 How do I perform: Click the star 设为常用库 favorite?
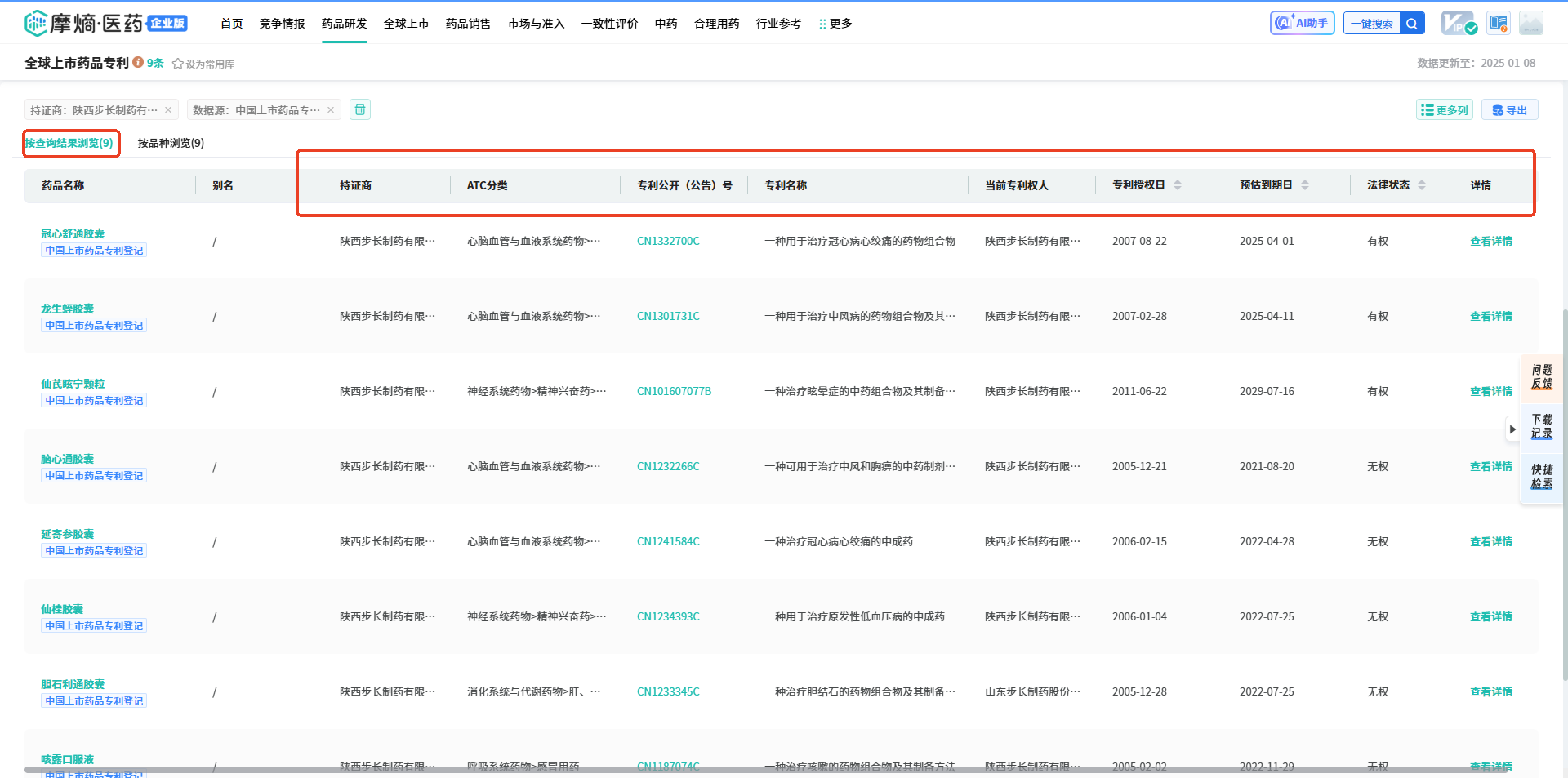click(x=203, y=64)
